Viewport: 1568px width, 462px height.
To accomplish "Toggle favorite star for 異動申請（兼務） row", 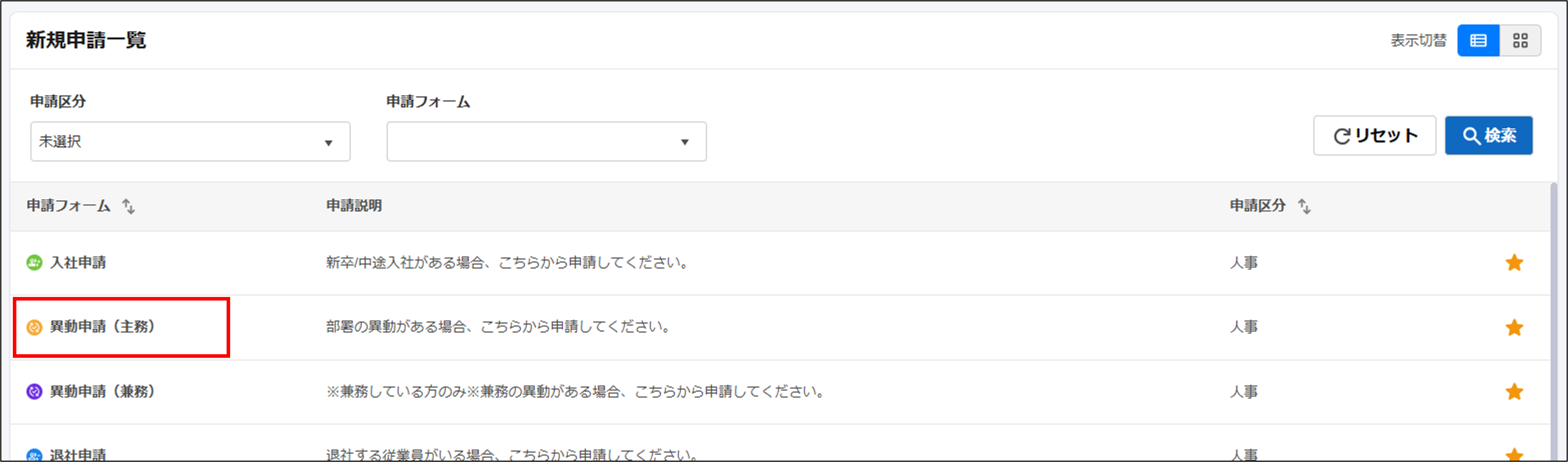I will [x=1514, y=391].
